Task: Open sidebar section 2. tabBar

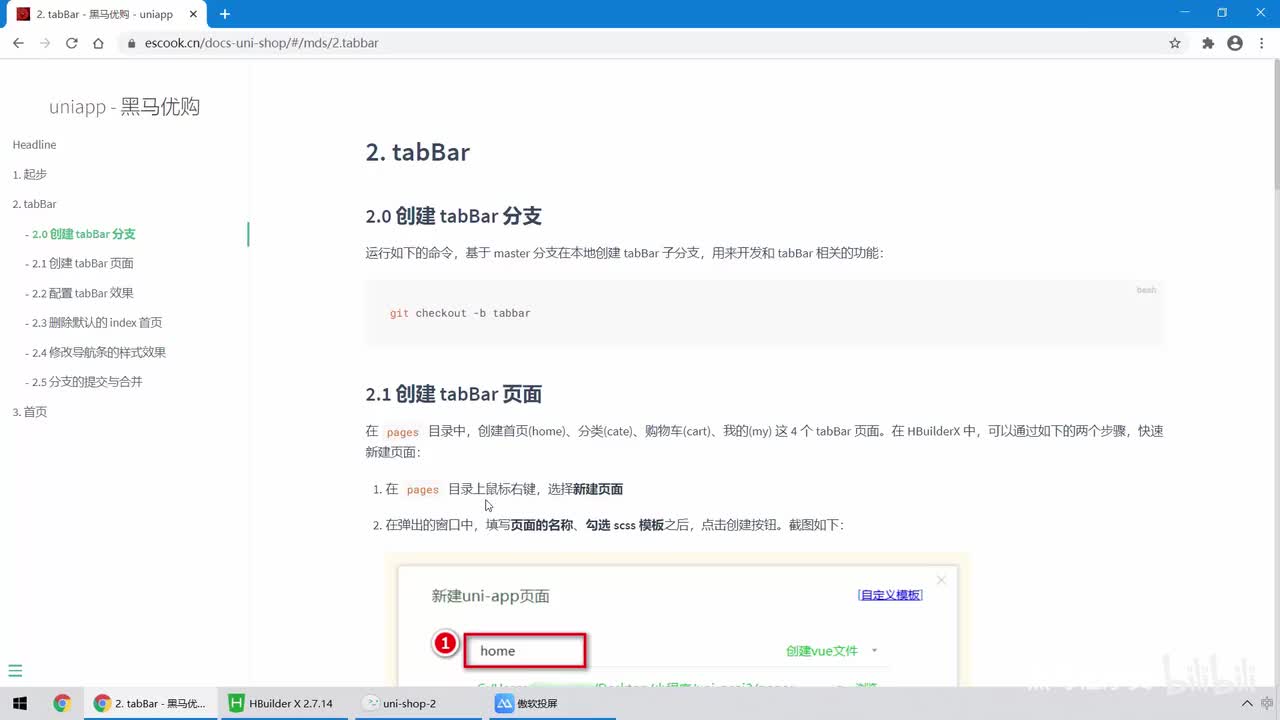Action: 34,204
